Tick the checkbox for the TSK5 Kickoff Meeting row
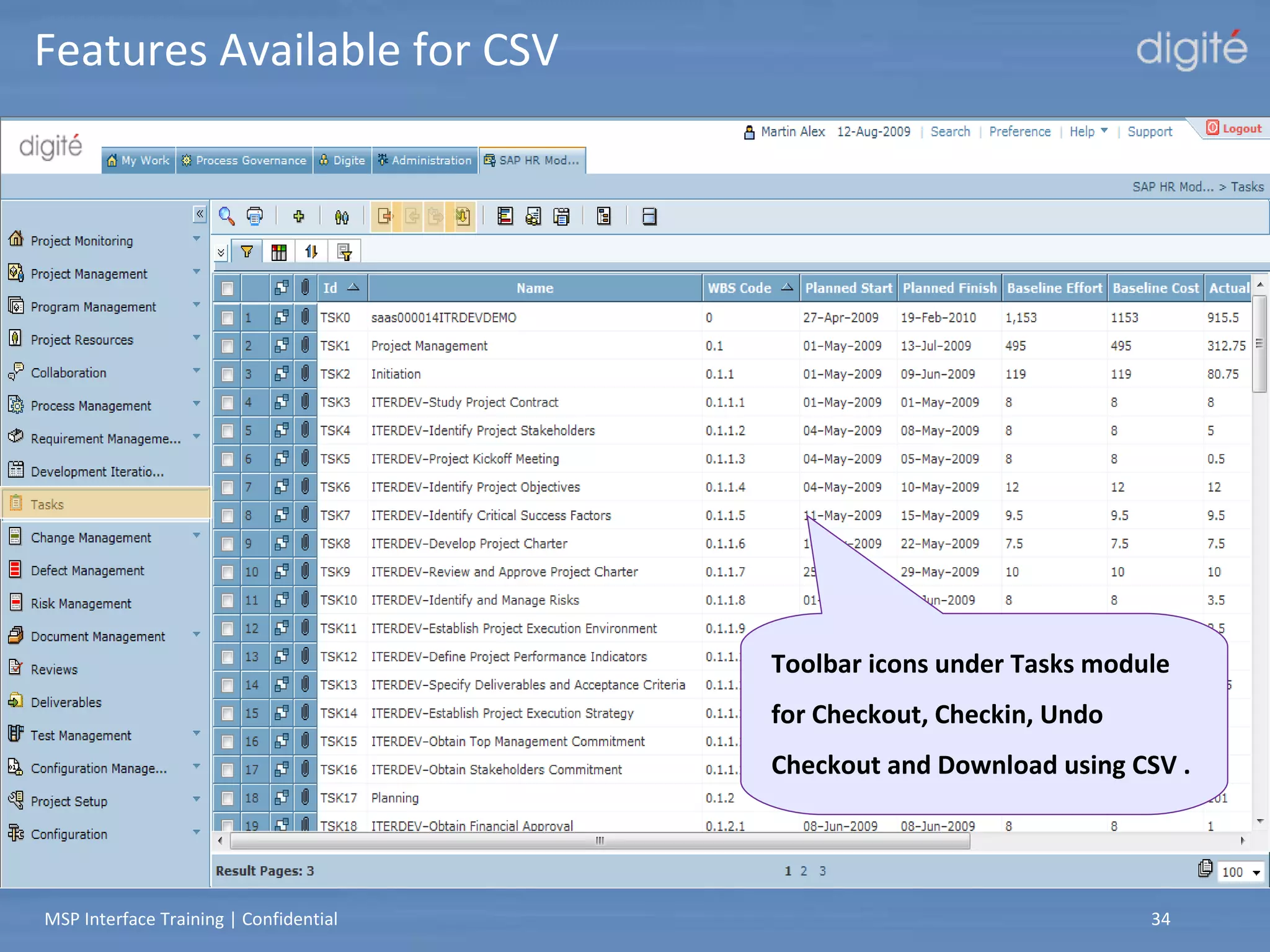This screenshot has width=1270, height=952. (228, 459)
